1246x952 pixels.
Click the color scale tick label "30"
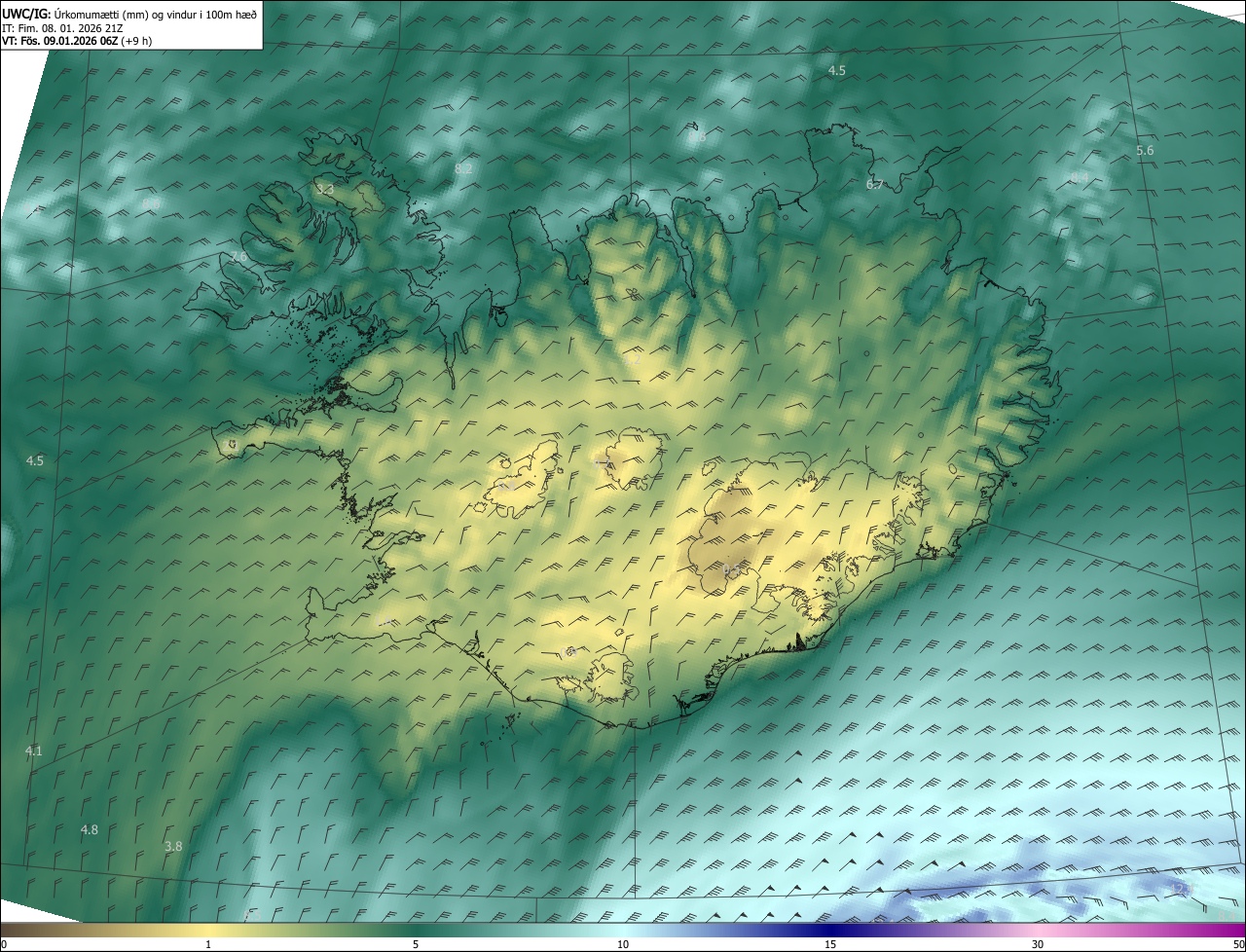click(1038, 945)
